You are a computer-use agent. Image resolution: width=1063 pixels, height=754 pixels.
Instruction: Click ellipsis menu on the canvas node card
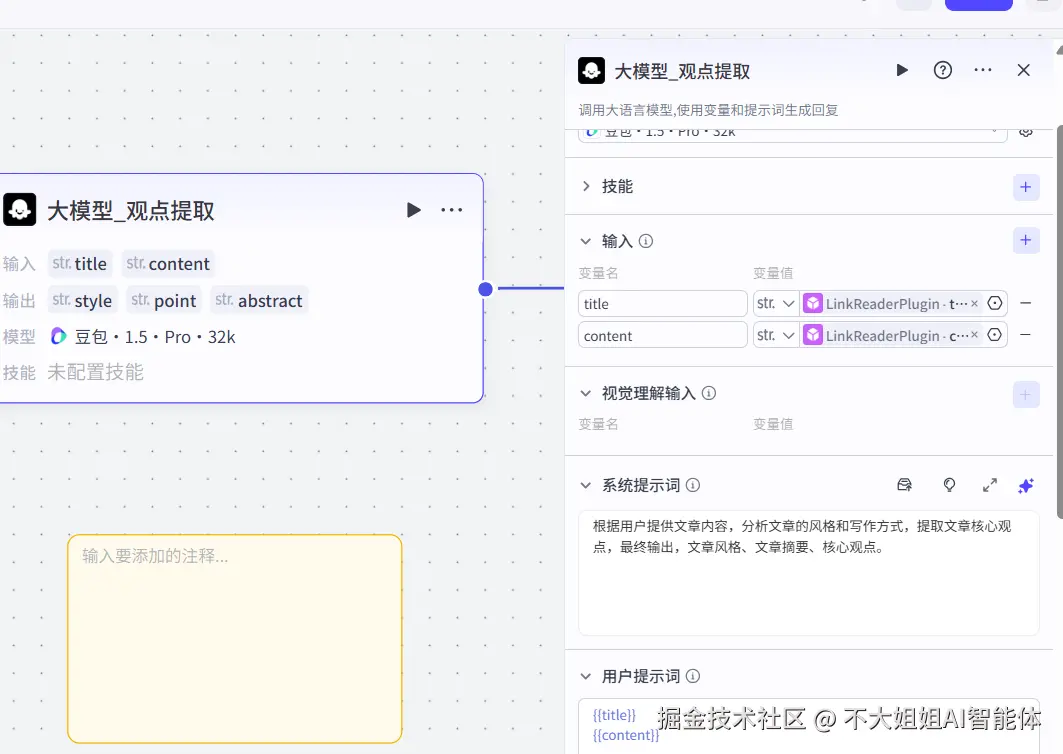point(451,210)
